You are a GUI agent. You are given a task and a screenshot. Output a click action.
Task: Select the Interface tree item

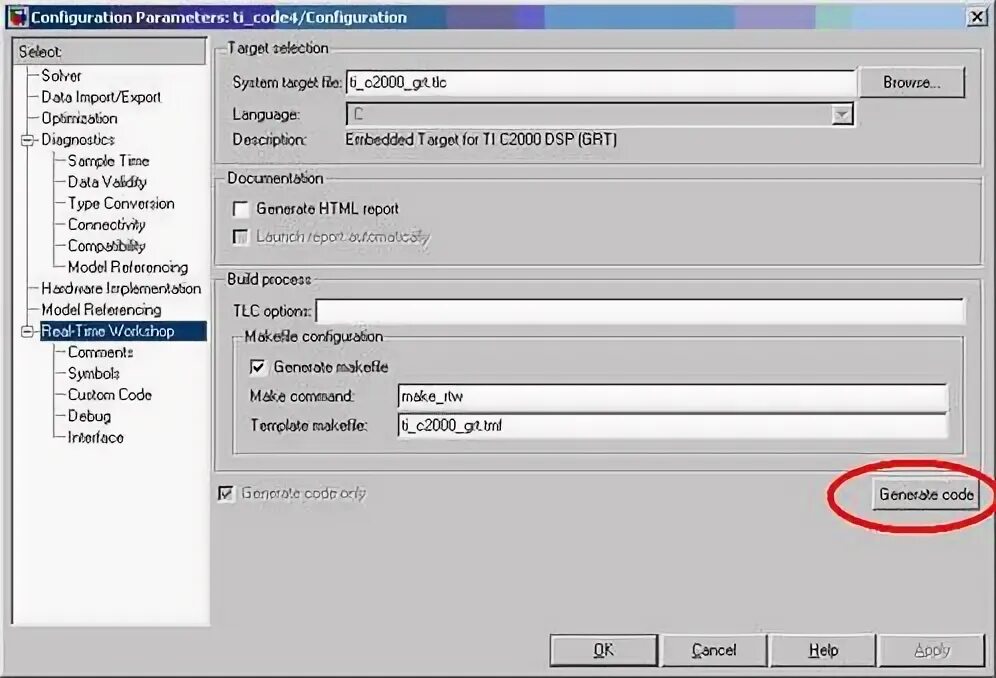click(x=95, y=437)
